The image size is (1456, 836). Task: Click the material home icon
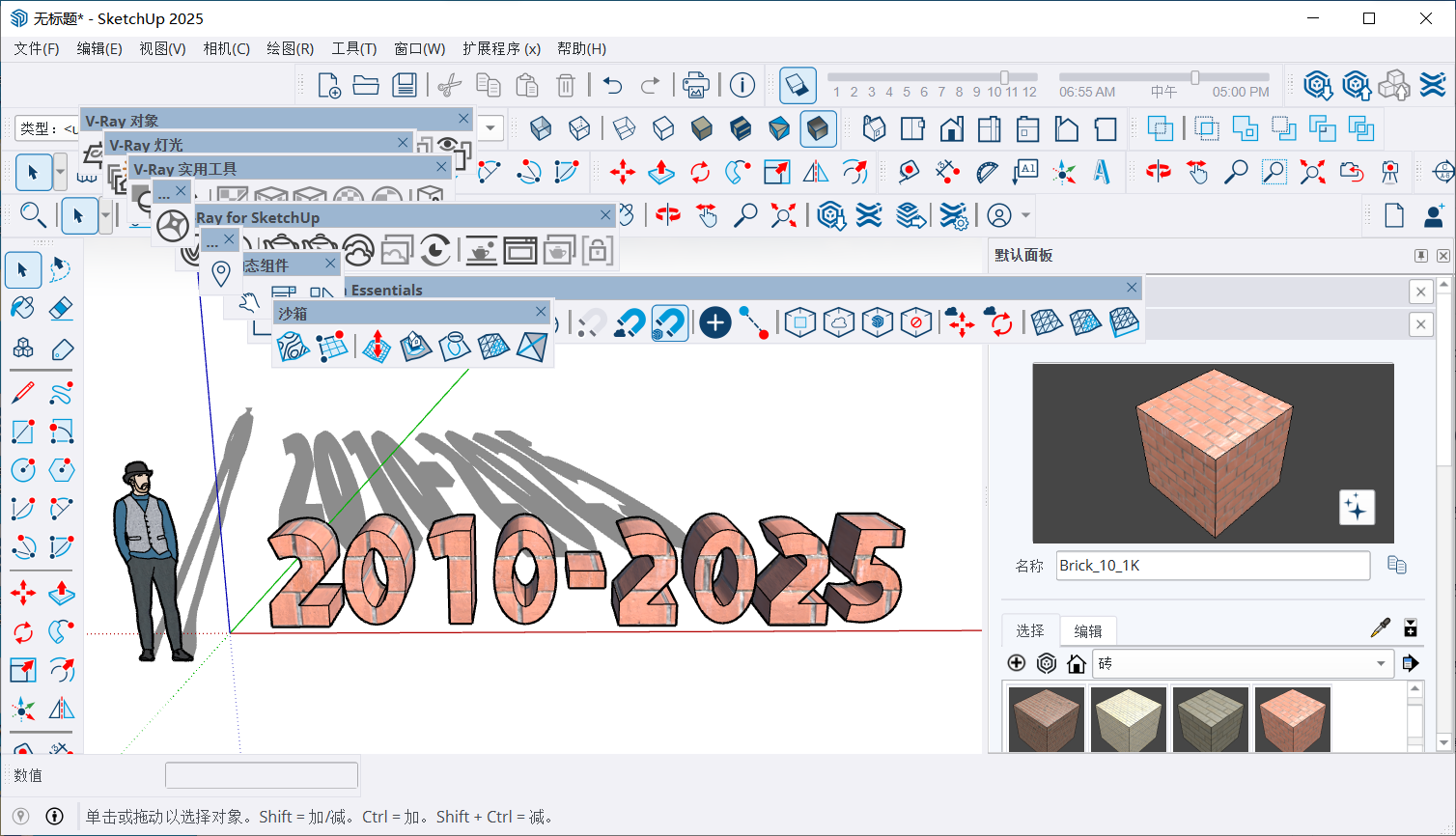[x=1077, y=663]
